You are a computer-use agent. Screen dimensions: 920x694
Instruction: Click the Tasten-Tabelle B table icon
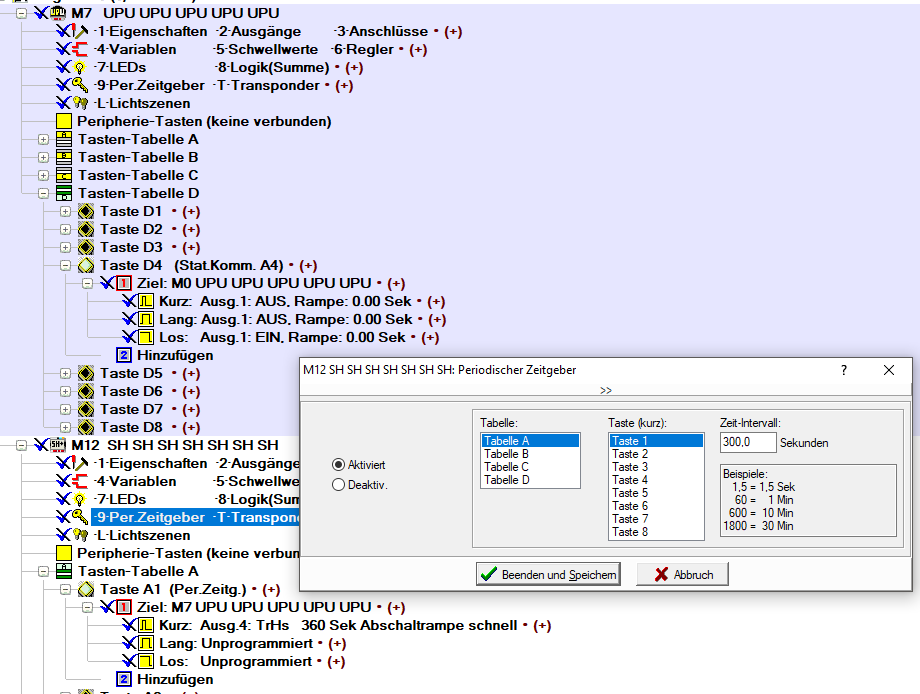click(64, 157)
